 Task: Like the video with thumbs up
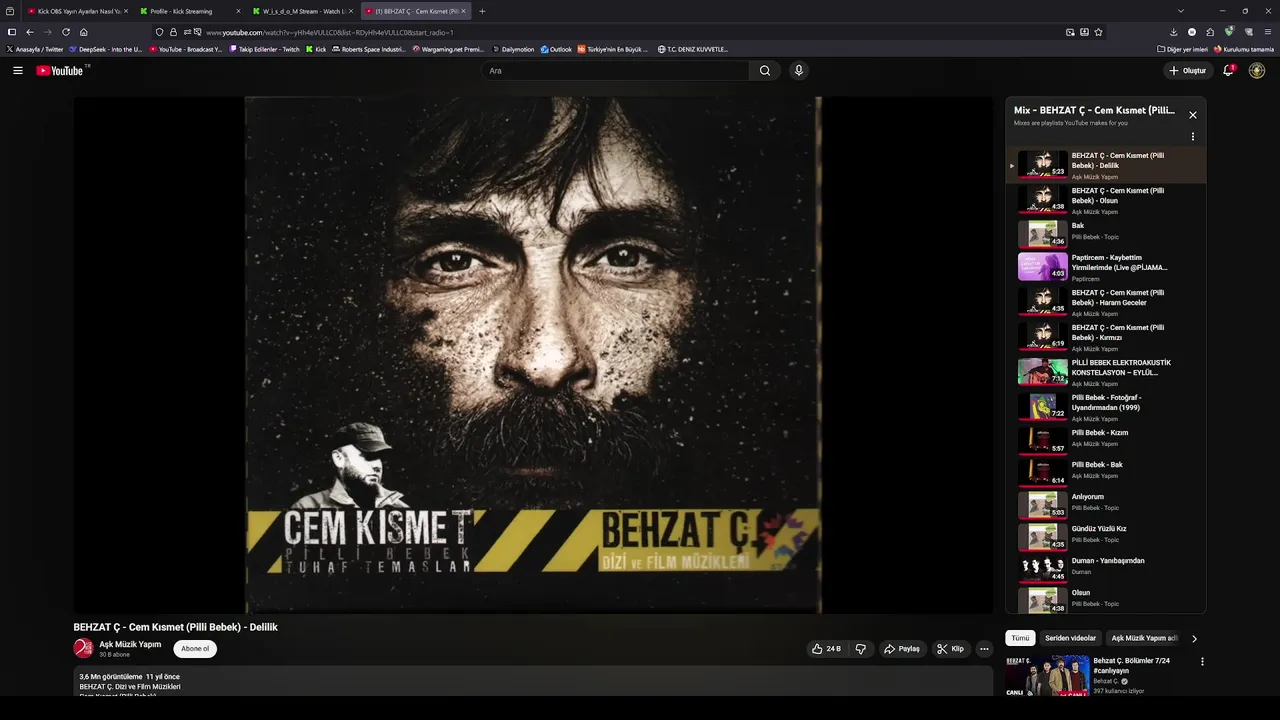click(826, 649)
